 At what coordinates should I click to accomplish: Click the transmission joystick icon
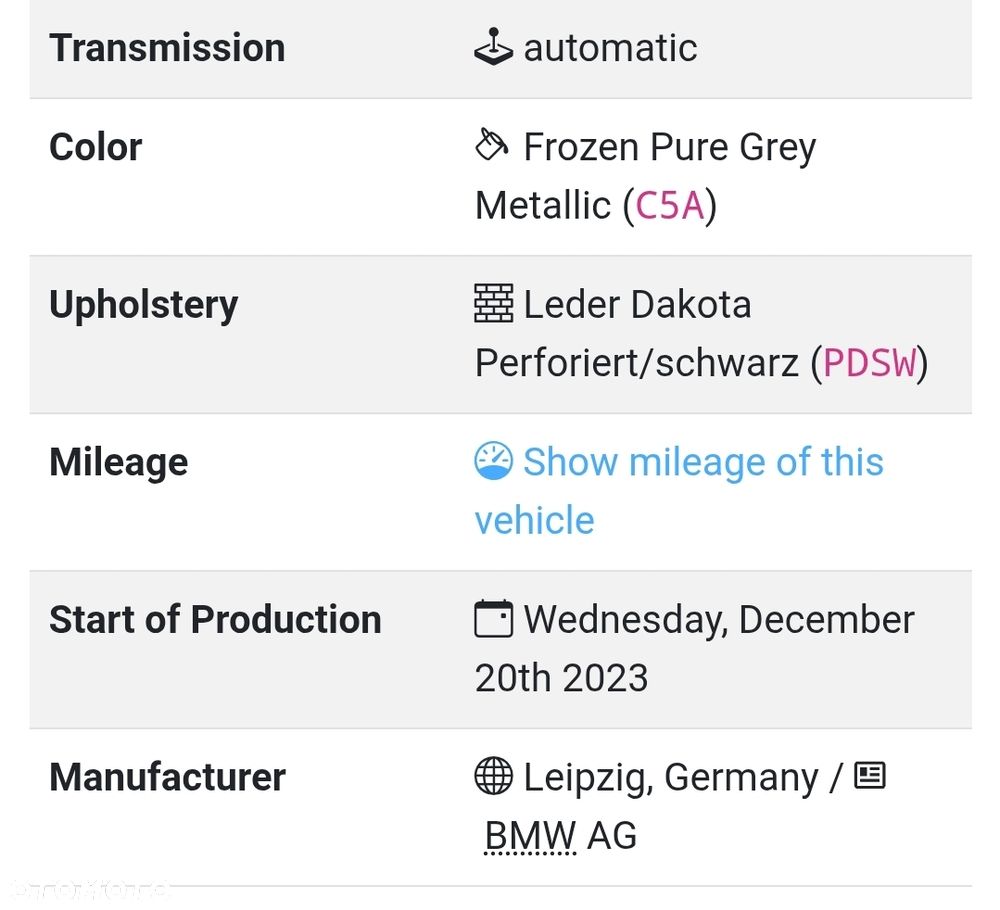[x=493, y=47]
